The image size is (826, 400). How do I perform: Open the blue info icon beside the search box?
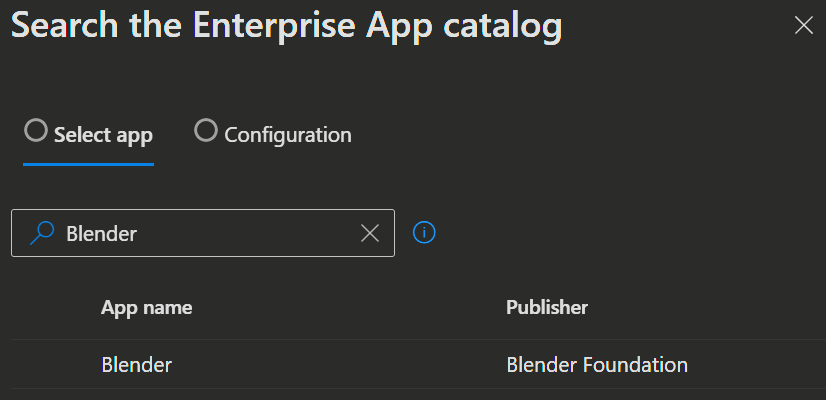coord(424,232)
